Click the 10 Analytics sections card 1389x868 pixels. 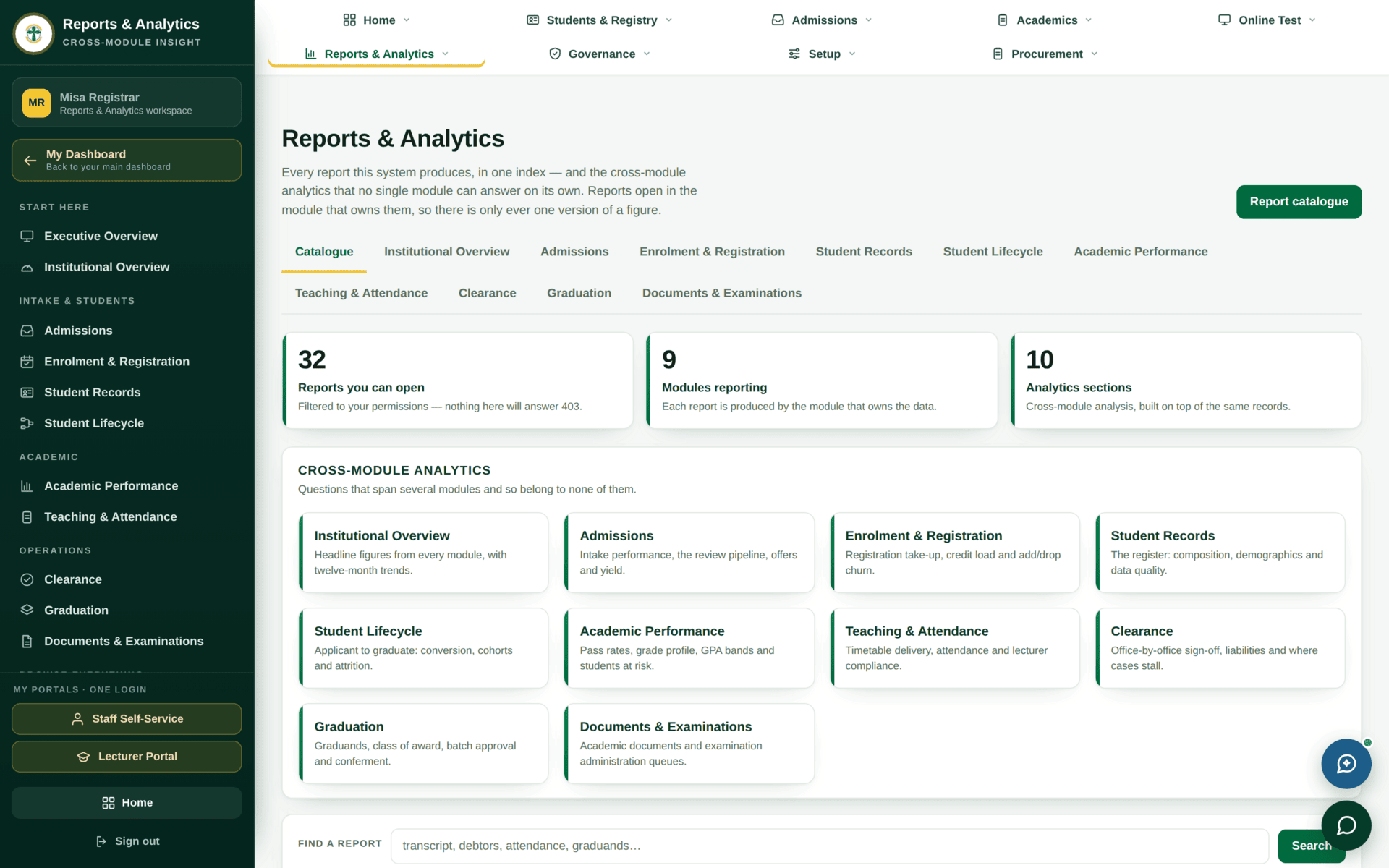[1186, 380]
